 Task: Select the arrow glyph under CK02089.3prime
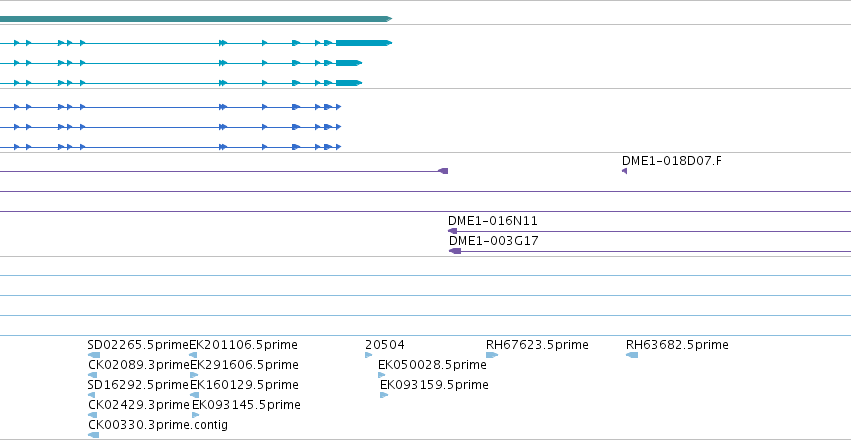coord(92,375)
